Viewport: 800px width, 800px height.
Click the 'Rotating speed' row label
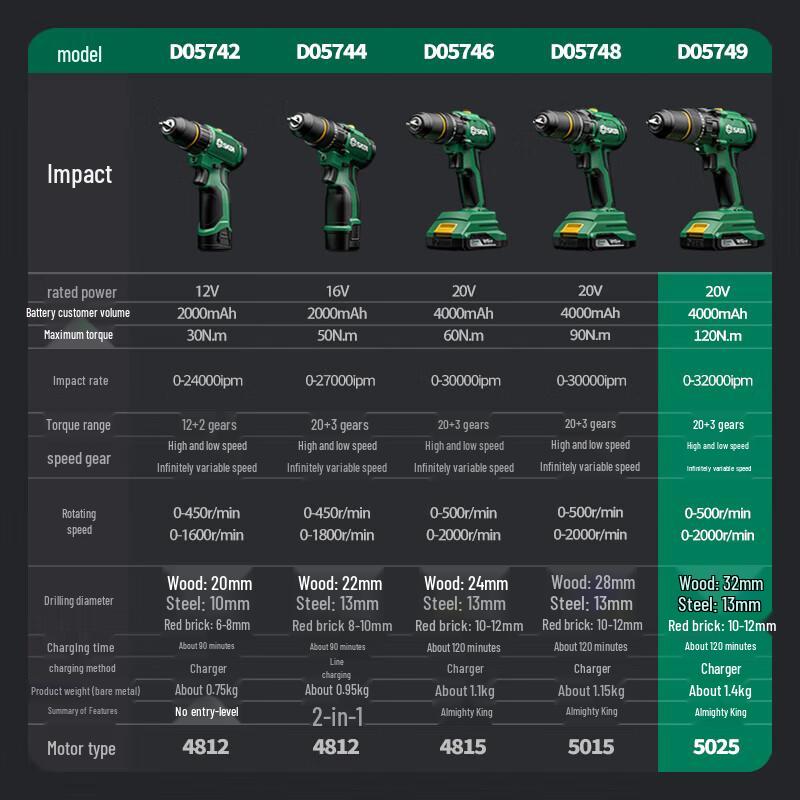pos(79,521)
